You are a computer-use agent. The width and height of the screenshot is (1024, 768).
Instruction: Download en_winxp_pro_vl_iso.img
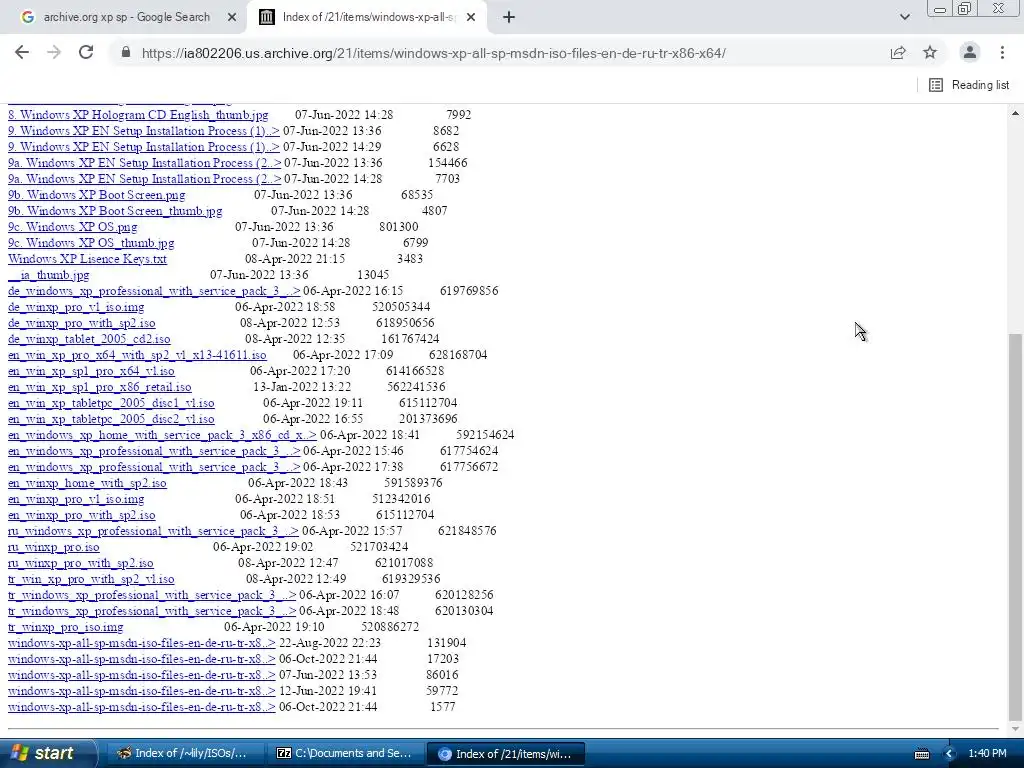click(76, 499)
